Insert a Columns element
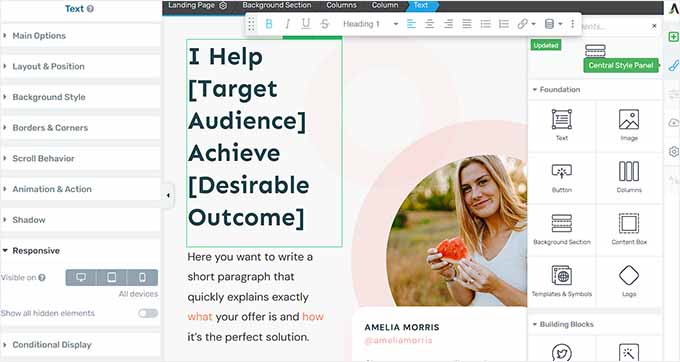 click(x=629, y=177)
